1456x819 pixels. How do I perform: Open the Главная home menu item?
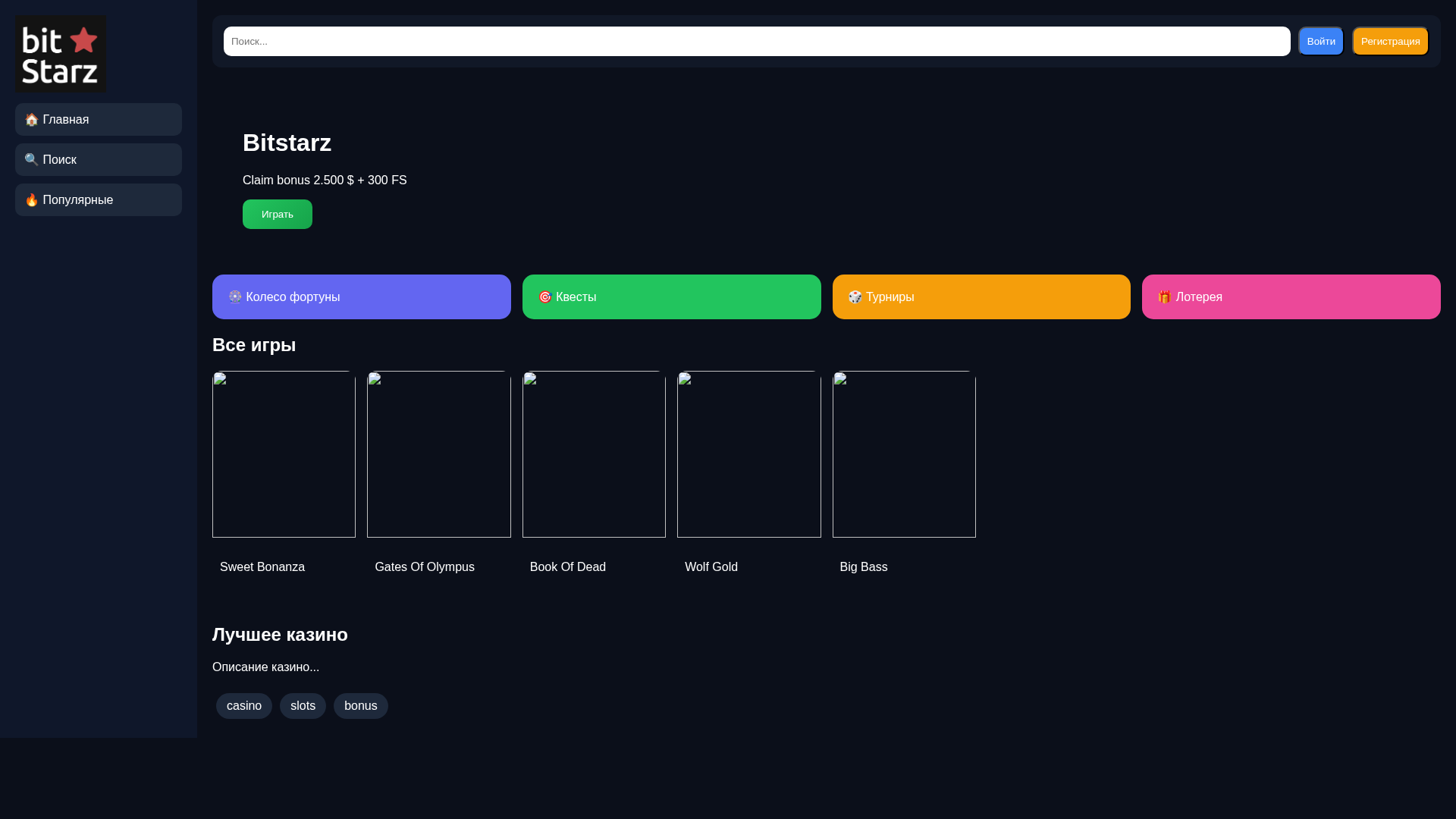[x=99, y=119]
